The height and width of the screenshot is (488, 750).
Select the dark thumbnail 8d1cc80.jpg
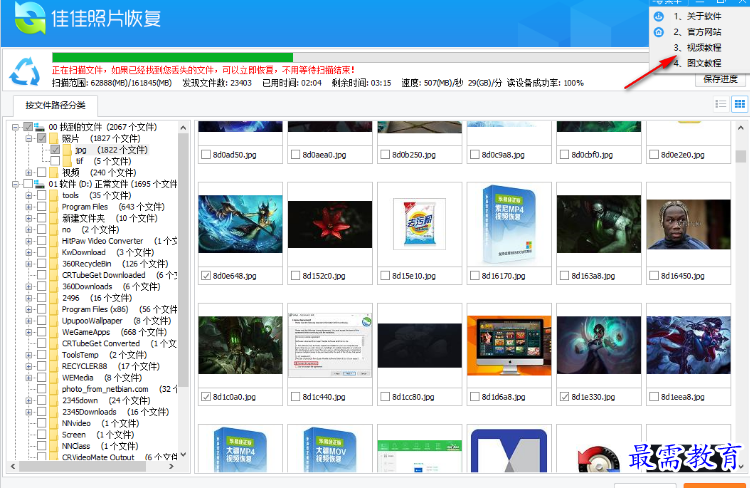point(419,345)
